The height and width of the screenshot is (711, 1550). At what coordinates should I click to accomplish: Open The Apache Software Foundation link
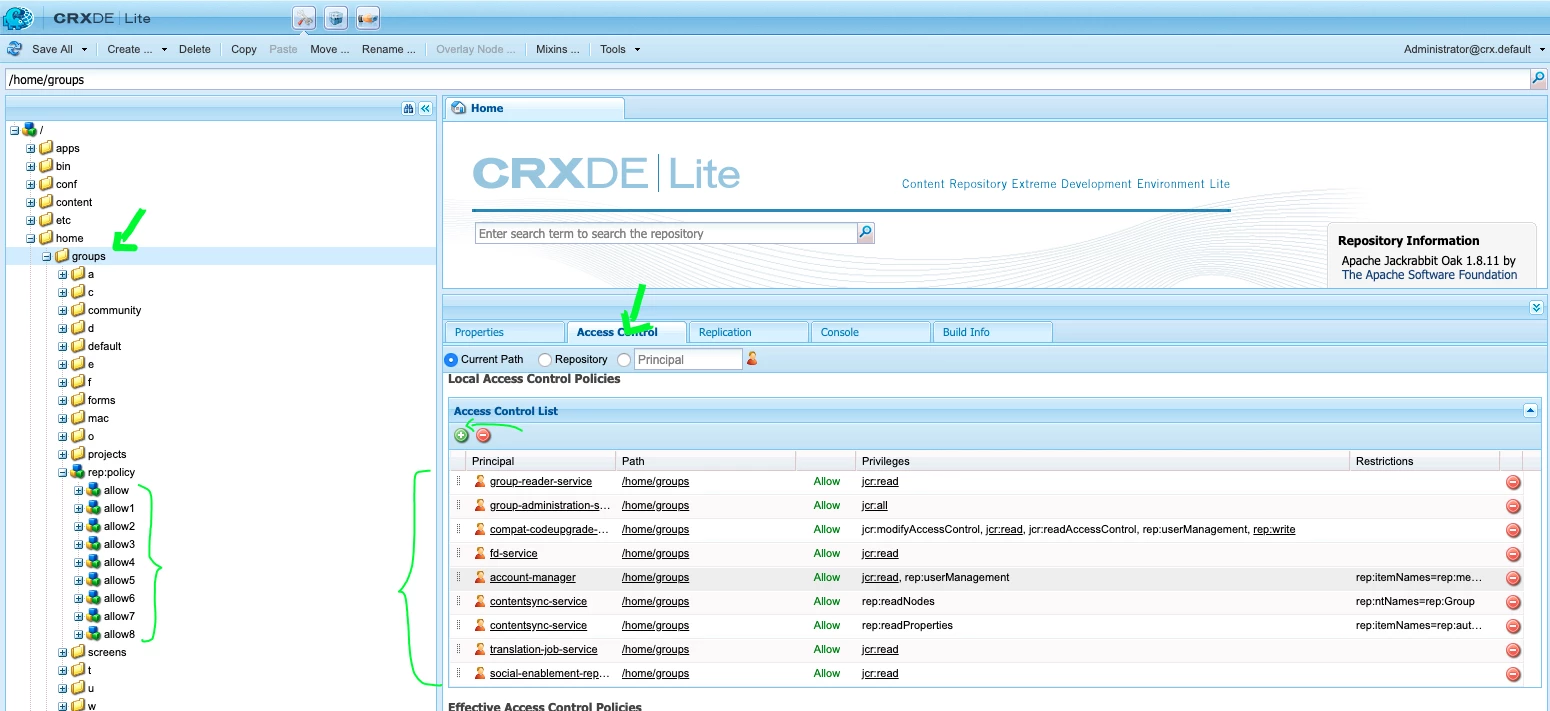[1429, 275]
